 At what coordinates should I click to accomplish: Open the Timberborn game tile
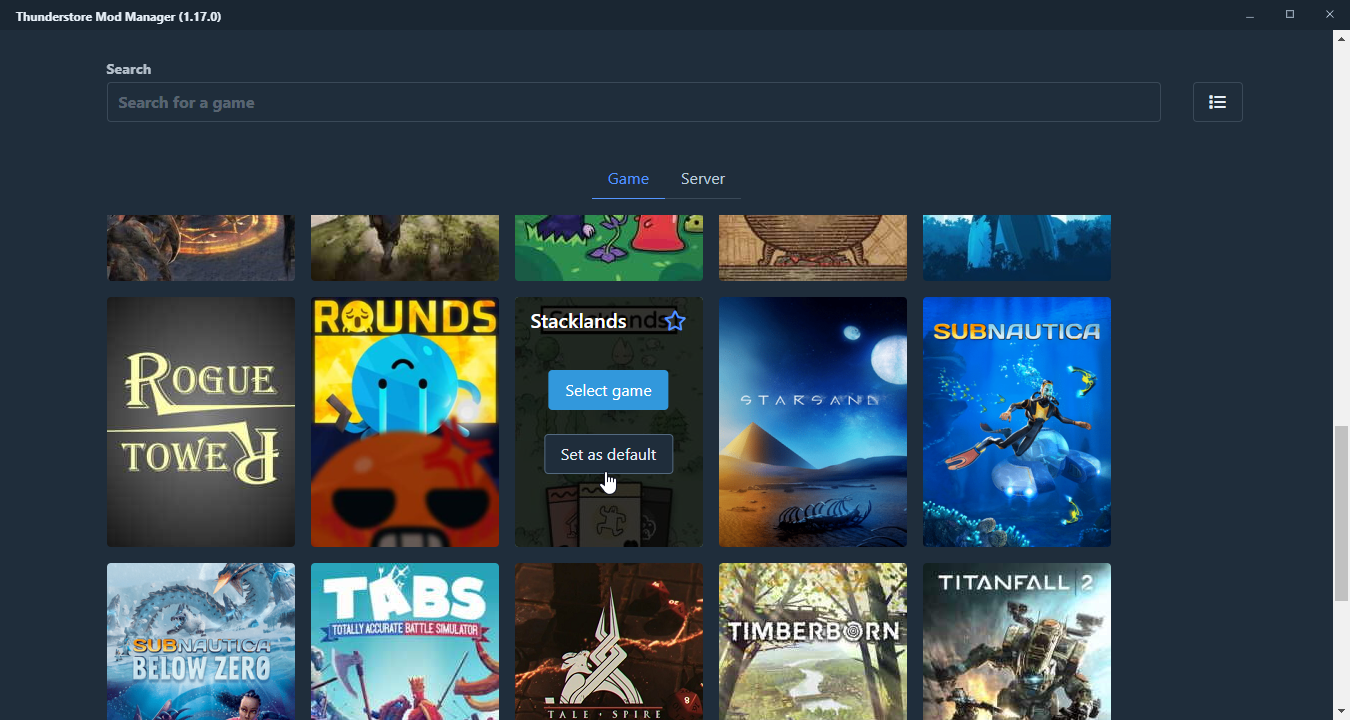point(812,641)
